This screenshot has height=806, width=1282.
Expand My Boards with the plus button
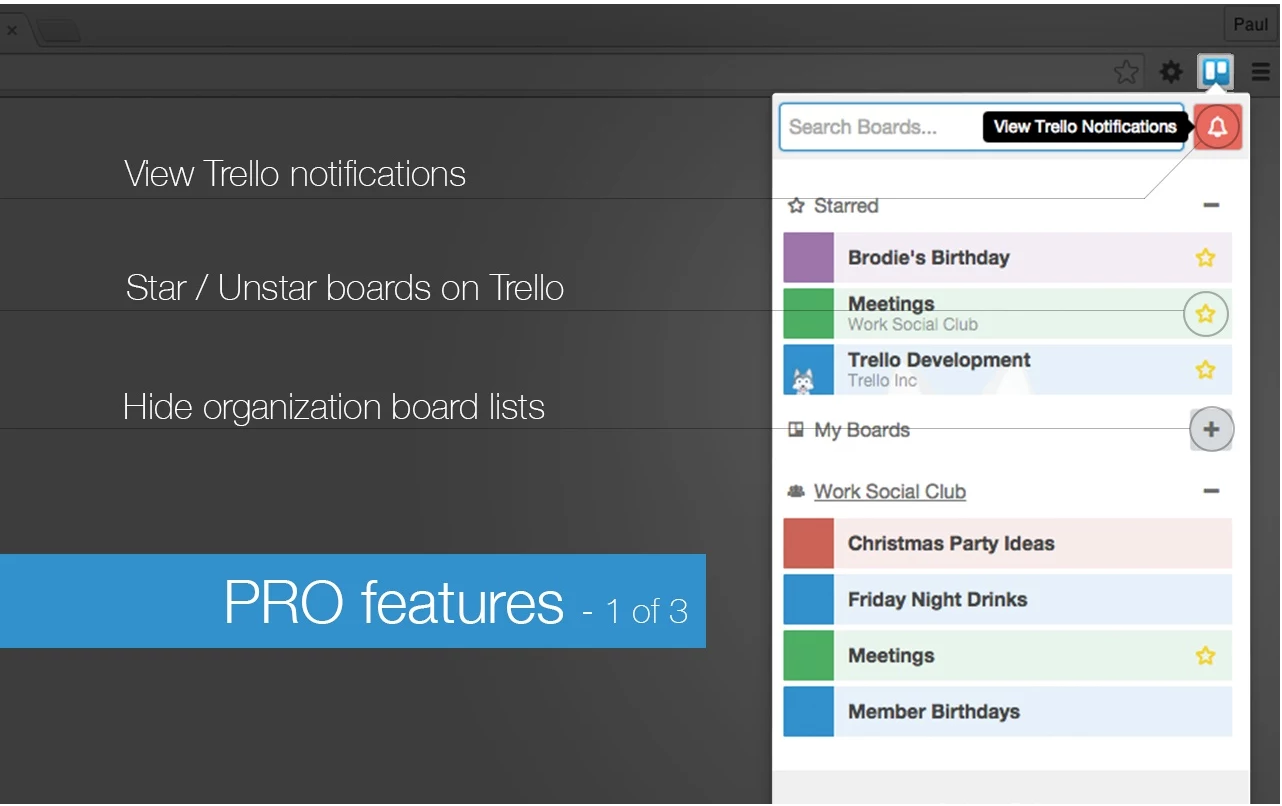1211,429
